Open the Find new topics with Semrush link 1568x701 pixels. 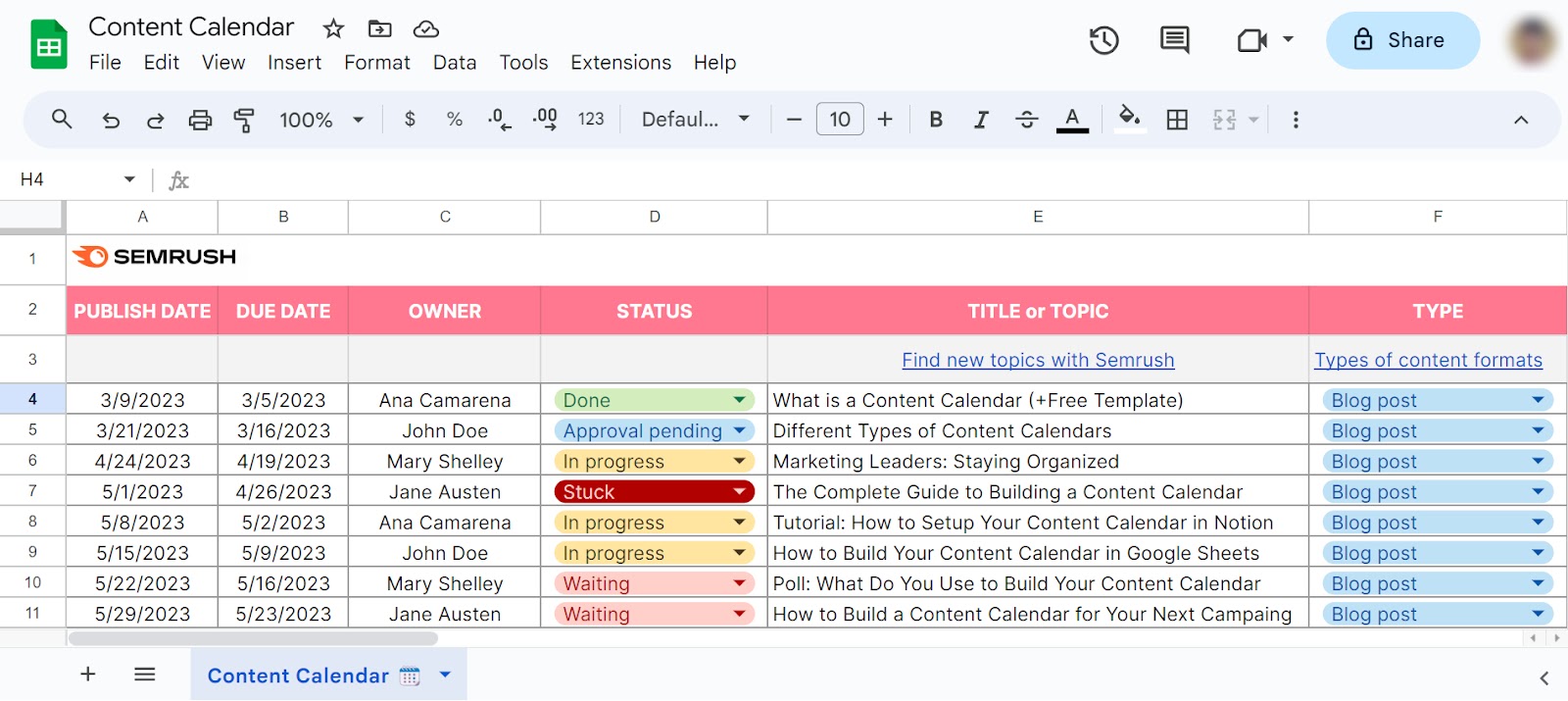pos(1038,360)
